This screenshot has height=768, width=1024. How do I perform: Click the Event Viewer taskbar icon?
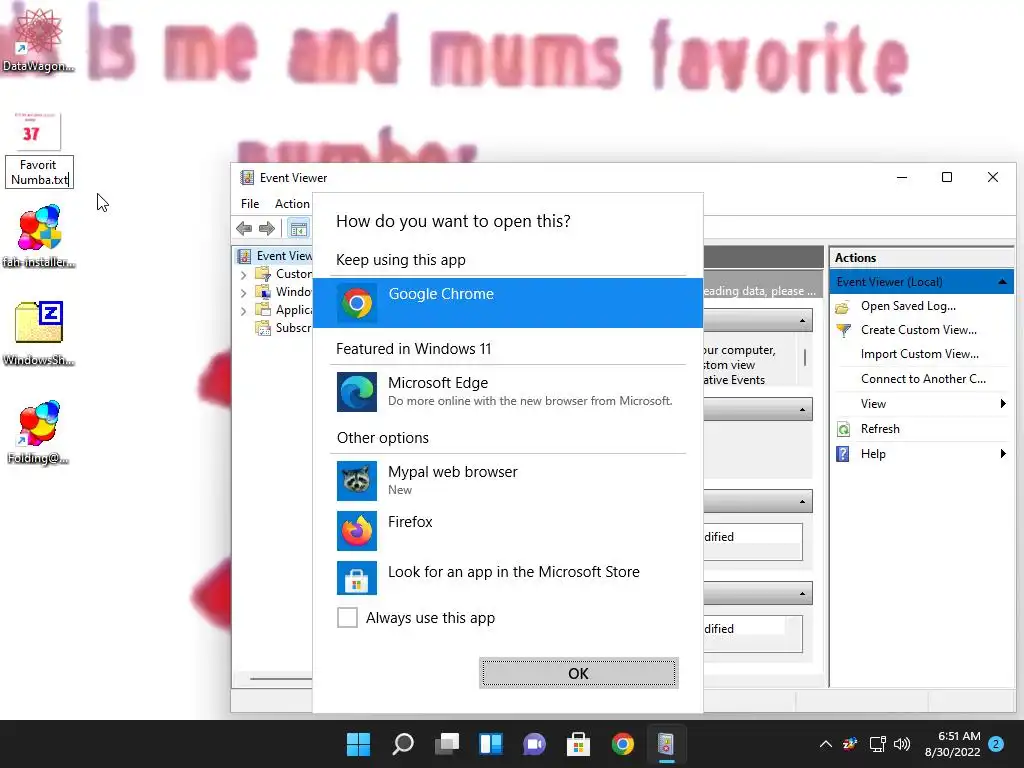[x=666, y=744]
